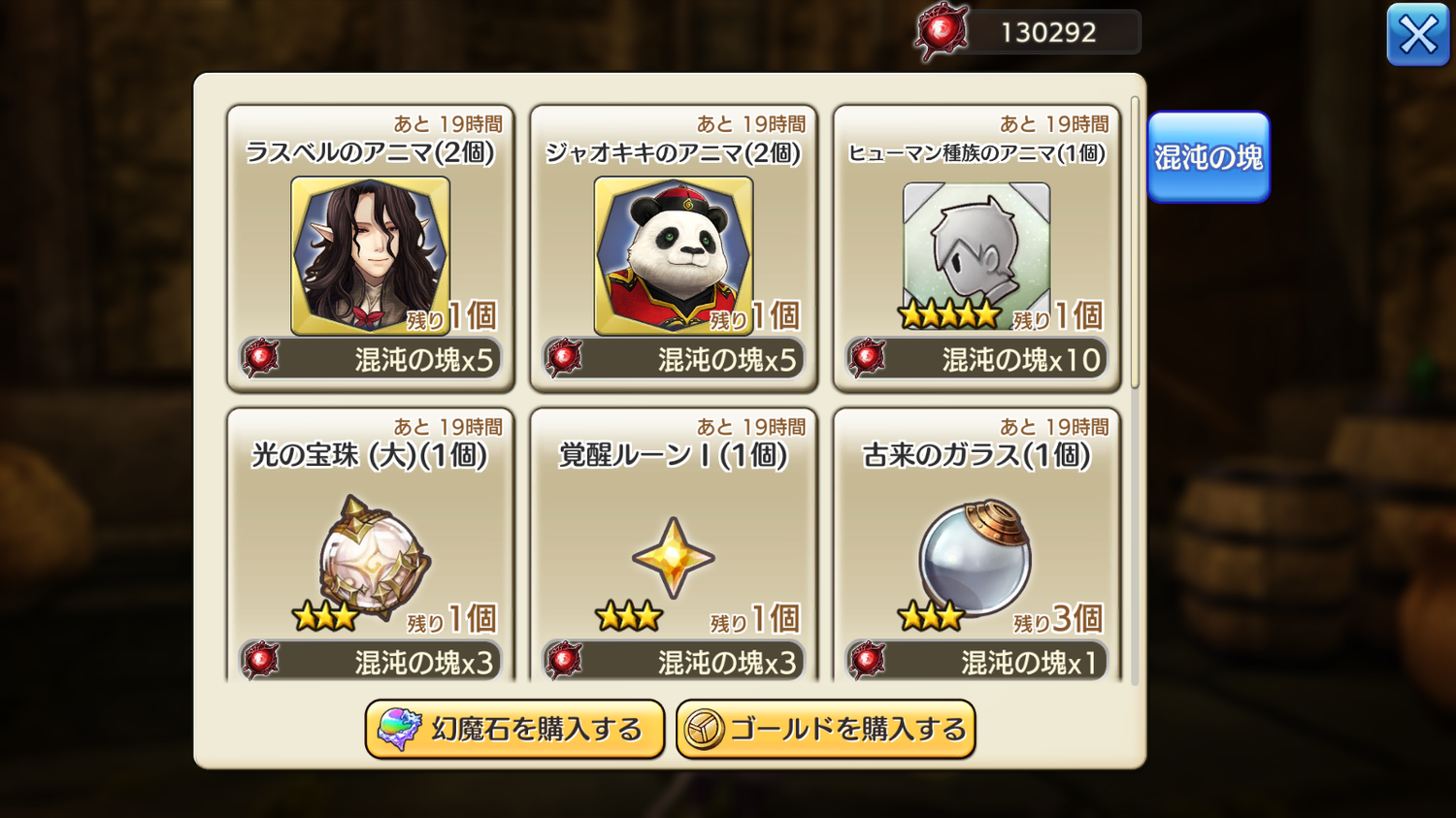Click the rainbow gem icon on 幻魔石を購入する

[399, 729]
